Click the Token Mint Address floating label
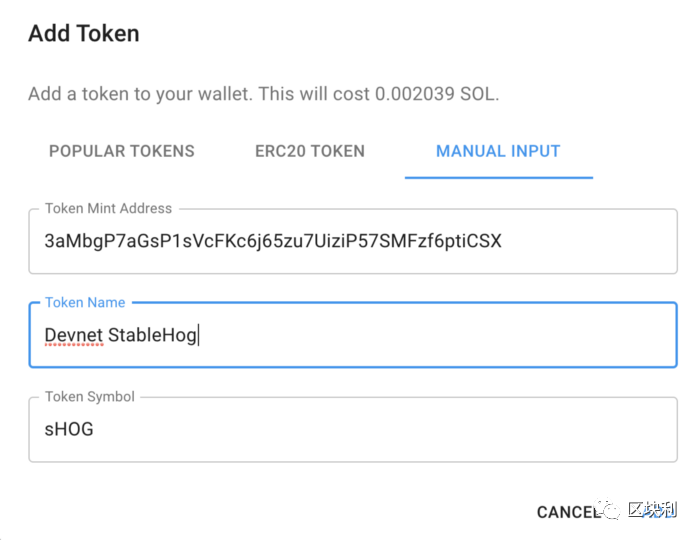Viewport: 700px width, 540px height. pos(108,208)
